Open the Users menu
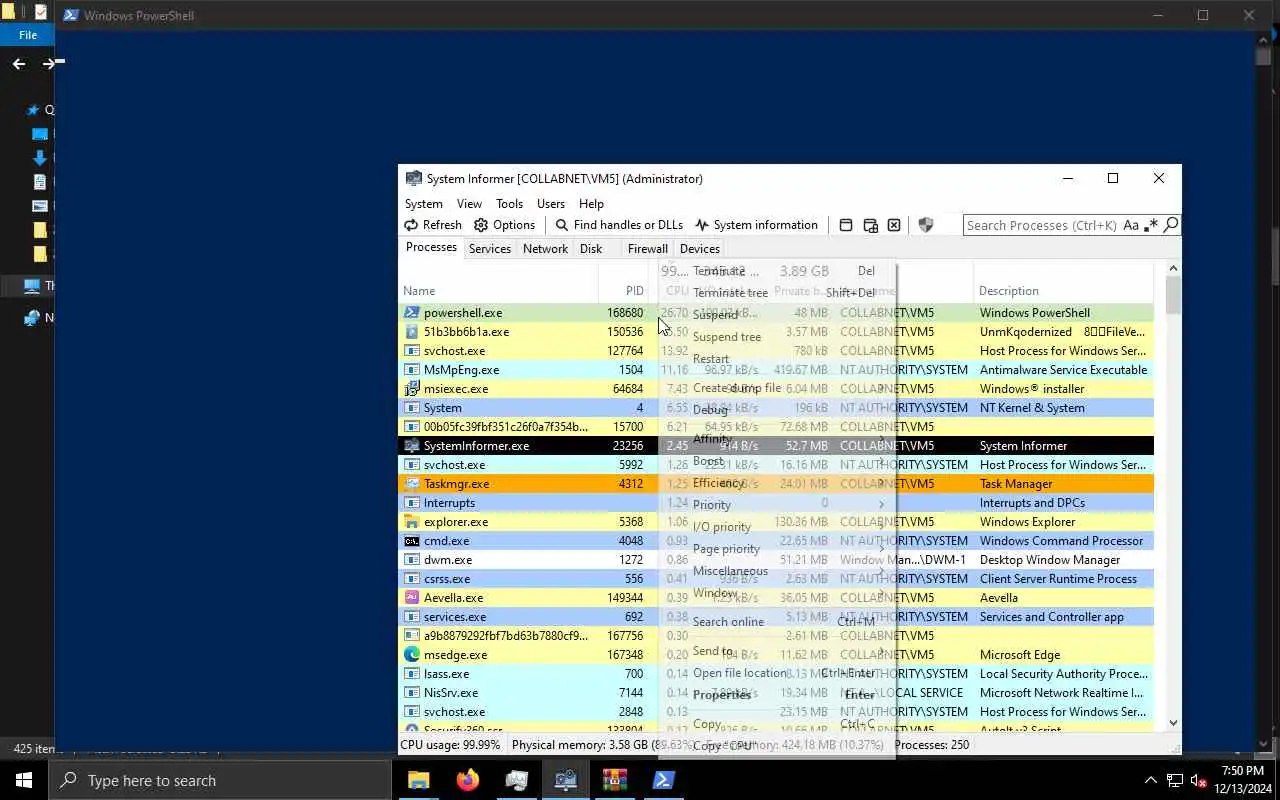Viewport: 1280px width, 800px height. point(551,203)
